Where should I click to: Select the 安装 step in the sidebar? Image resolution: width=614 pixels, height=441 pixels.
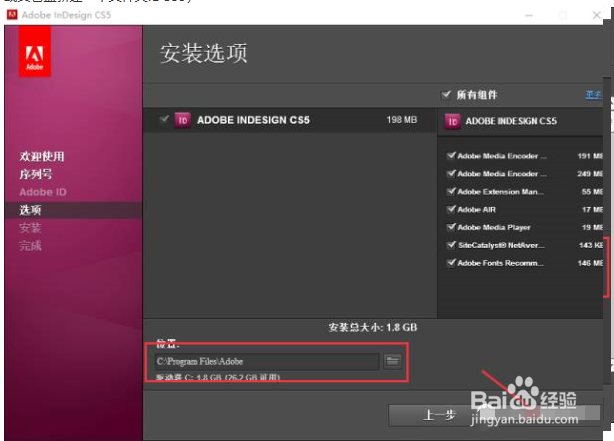click(x=30, y=228)
